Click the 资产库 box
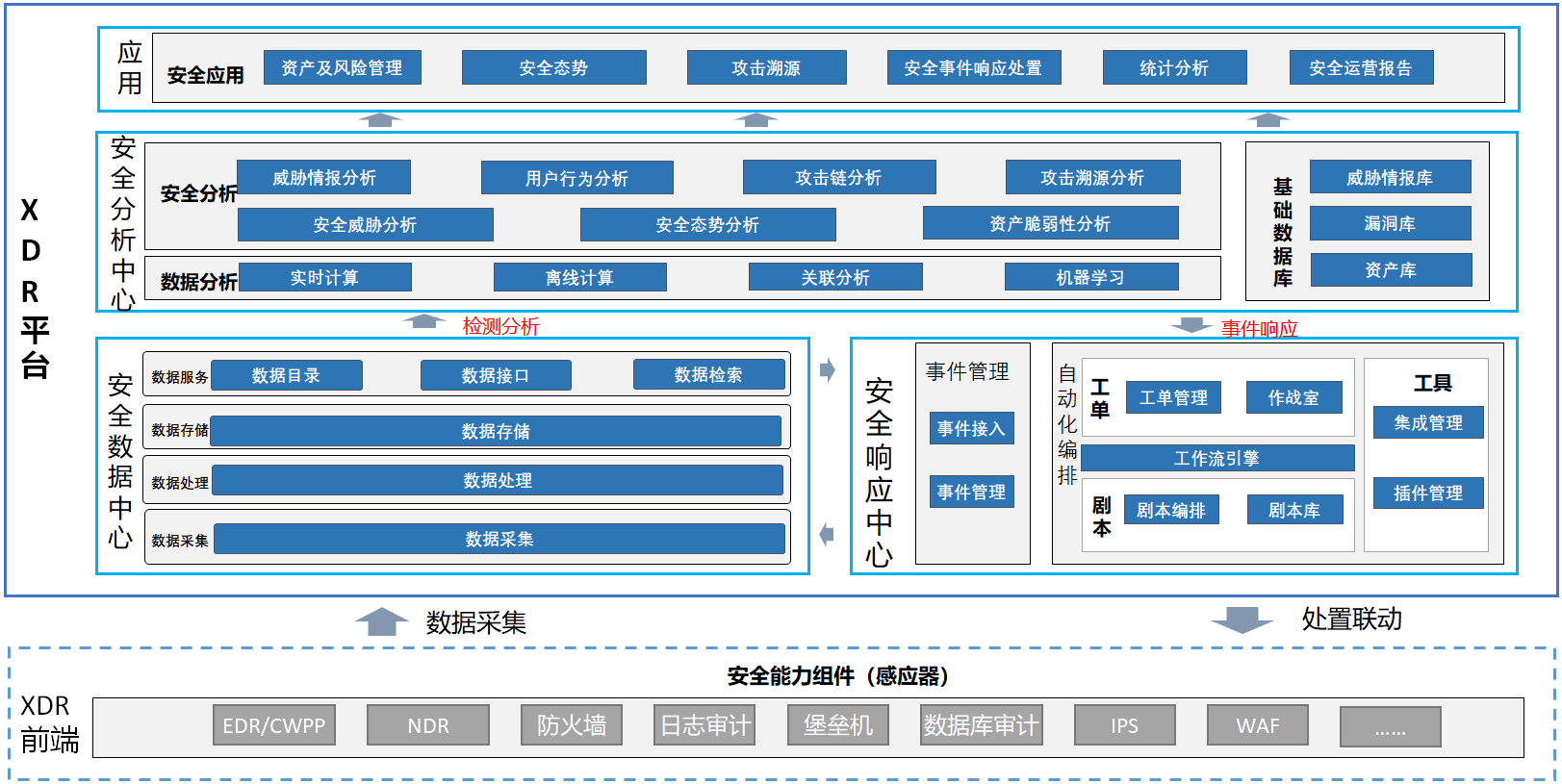Viewport: 1562px width, 784px height. pyautogui.click(x=1391, y=270)
